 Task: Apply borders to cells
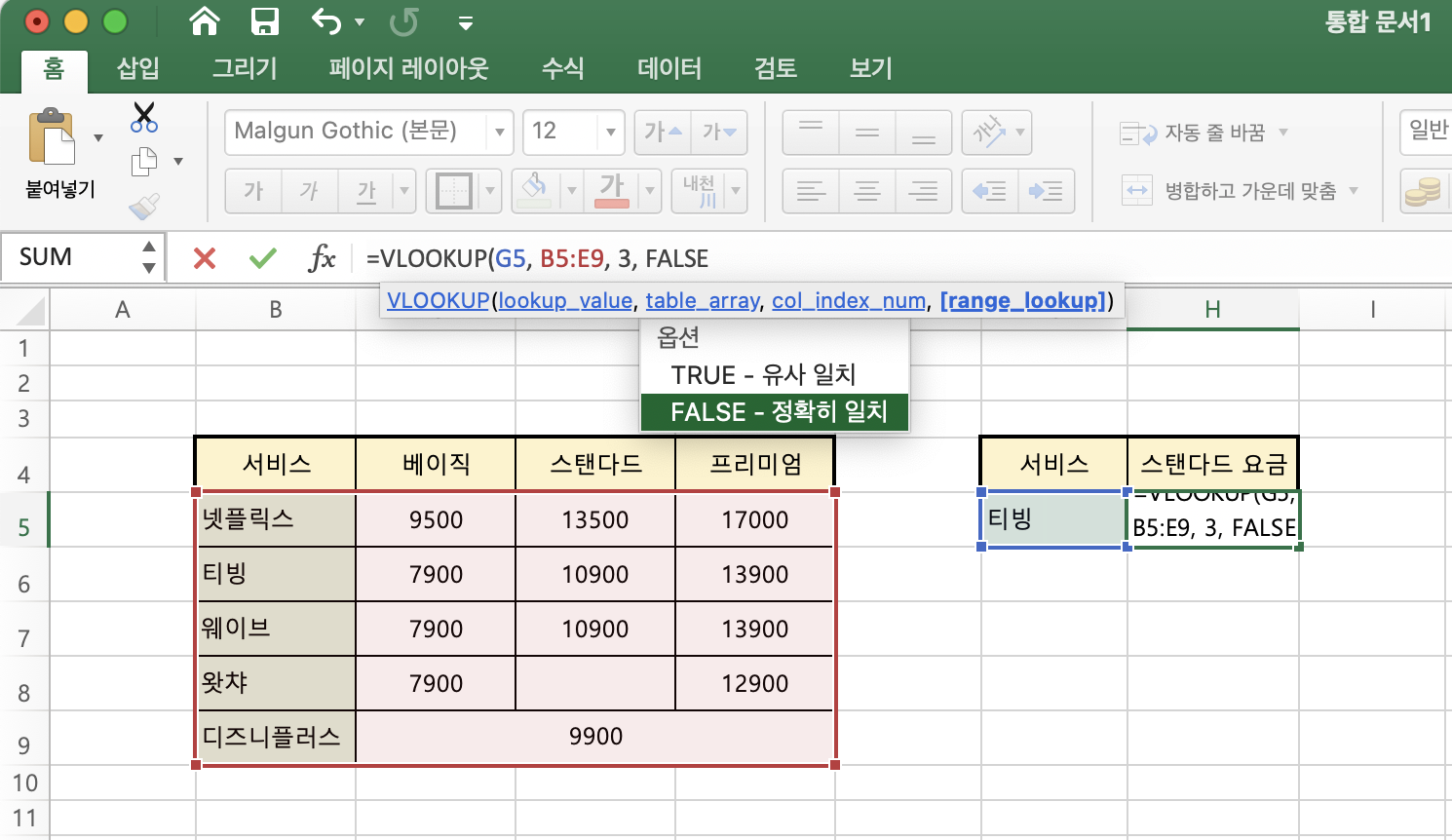click(x=454, y=191)
